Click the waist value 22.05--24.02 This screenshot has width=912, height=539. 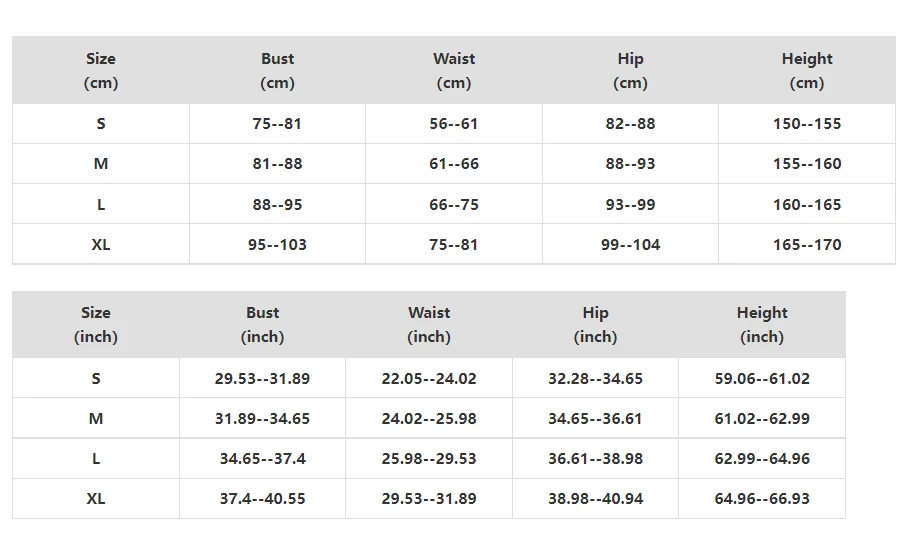(x=429, y=379)
